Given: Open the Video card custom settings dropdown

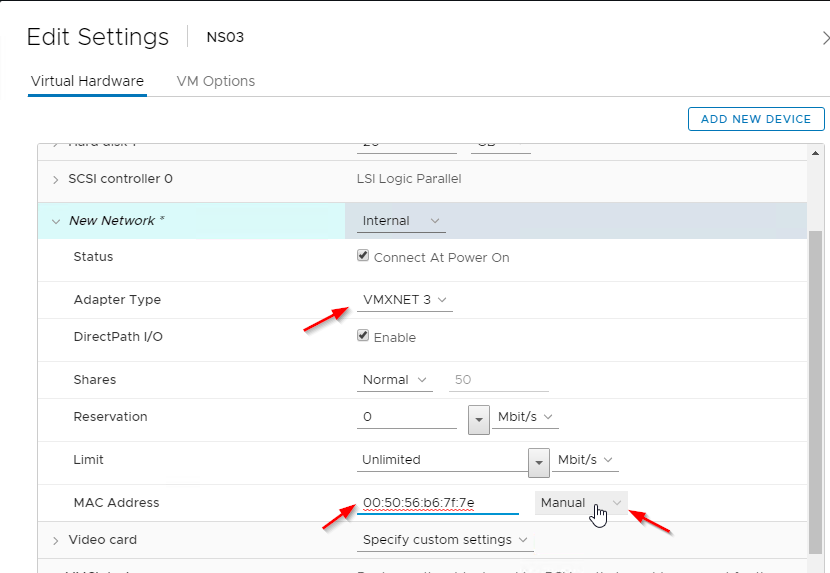Looking at the screenshot, I should [446, 540].
